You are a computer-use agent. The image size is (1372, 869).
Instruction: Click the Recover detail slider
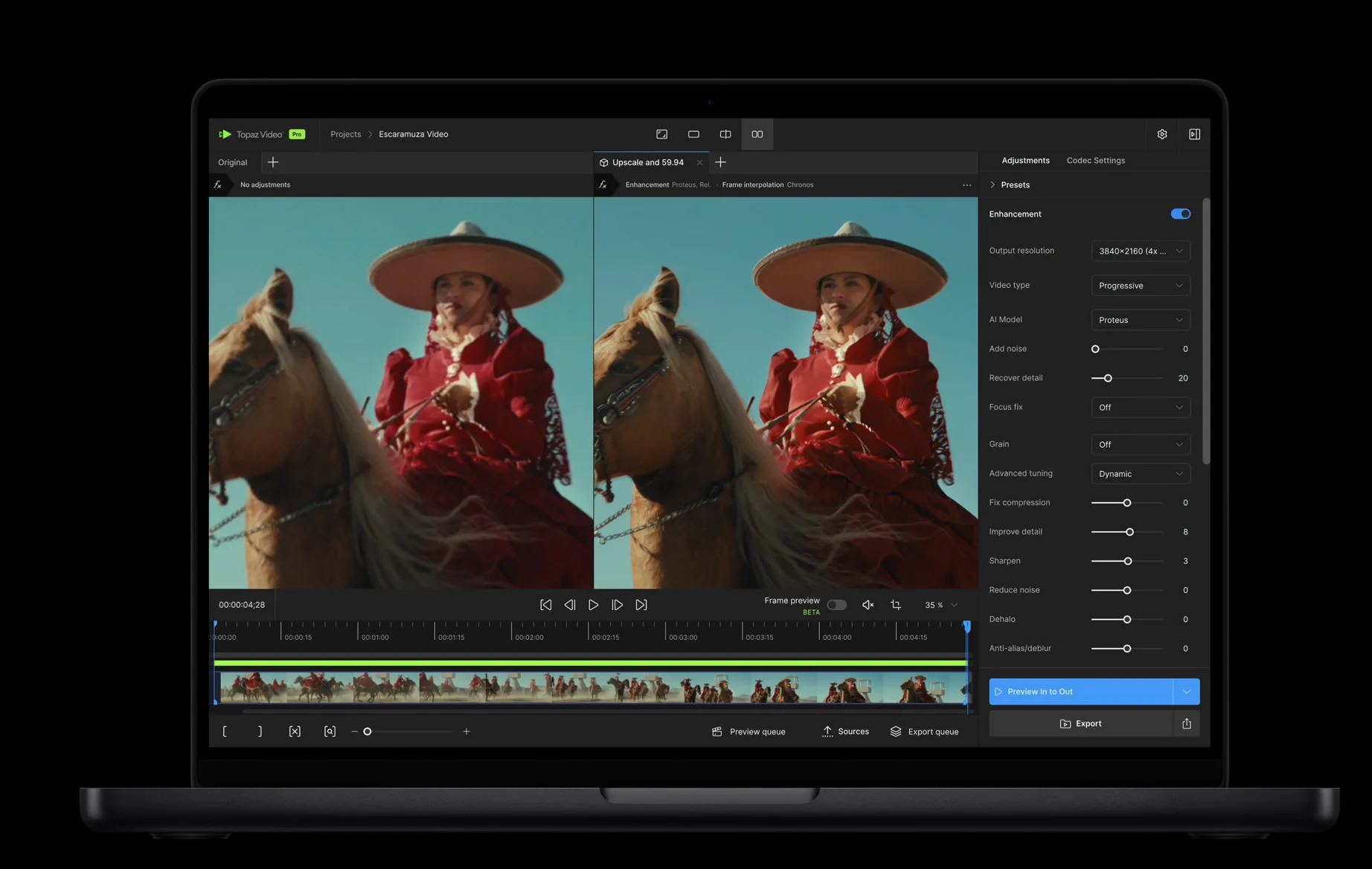coord(1108,378)
